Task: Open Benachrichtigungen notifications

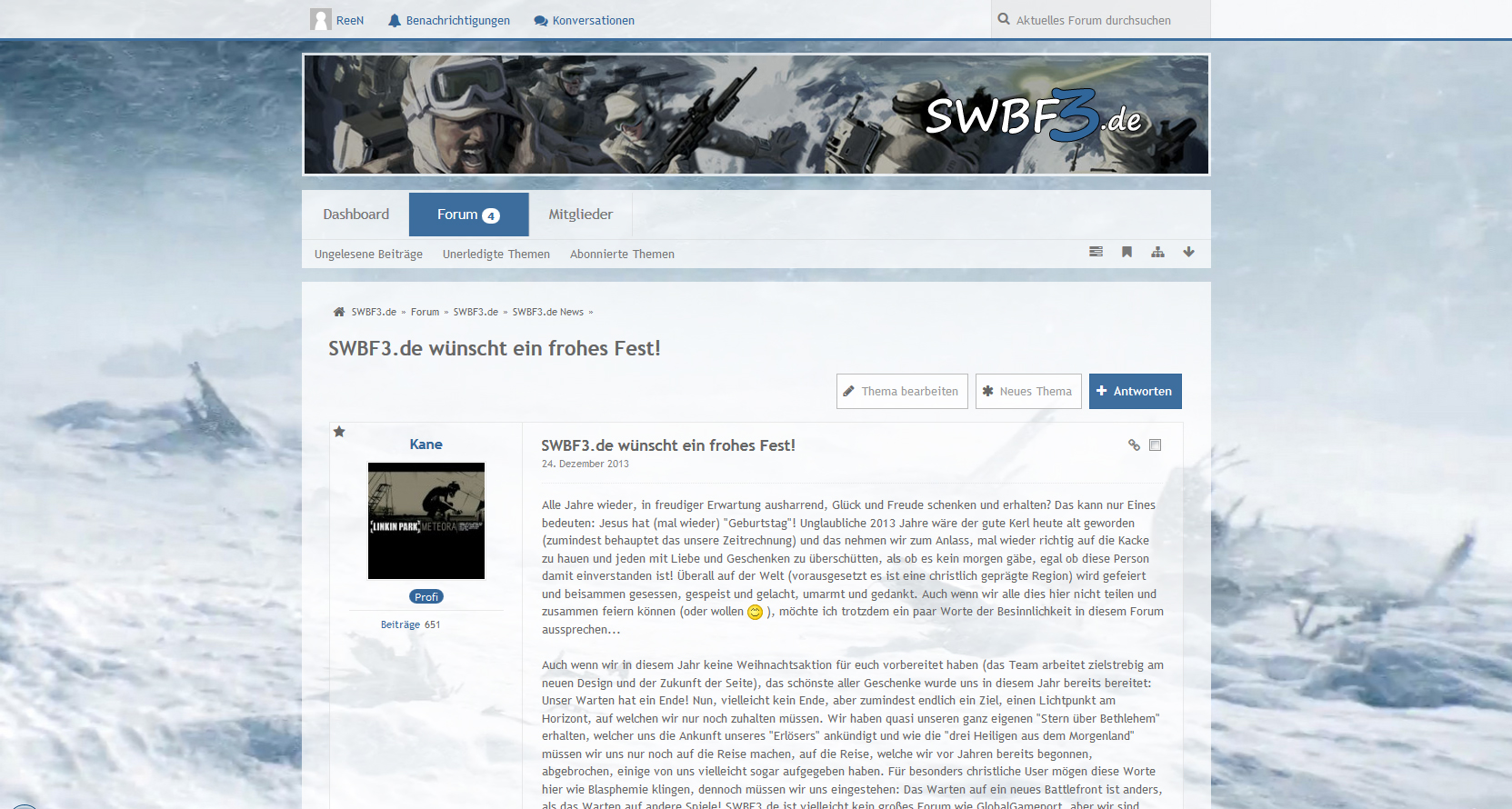Action: point(448,20)
